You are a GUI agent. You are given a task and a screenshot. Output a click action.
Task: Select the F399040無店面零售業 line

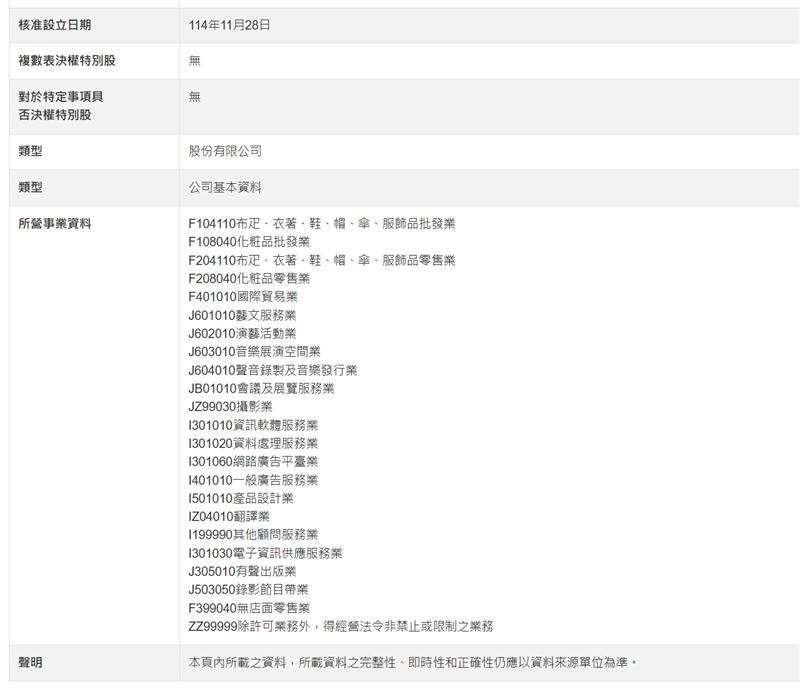click(249, 608)
